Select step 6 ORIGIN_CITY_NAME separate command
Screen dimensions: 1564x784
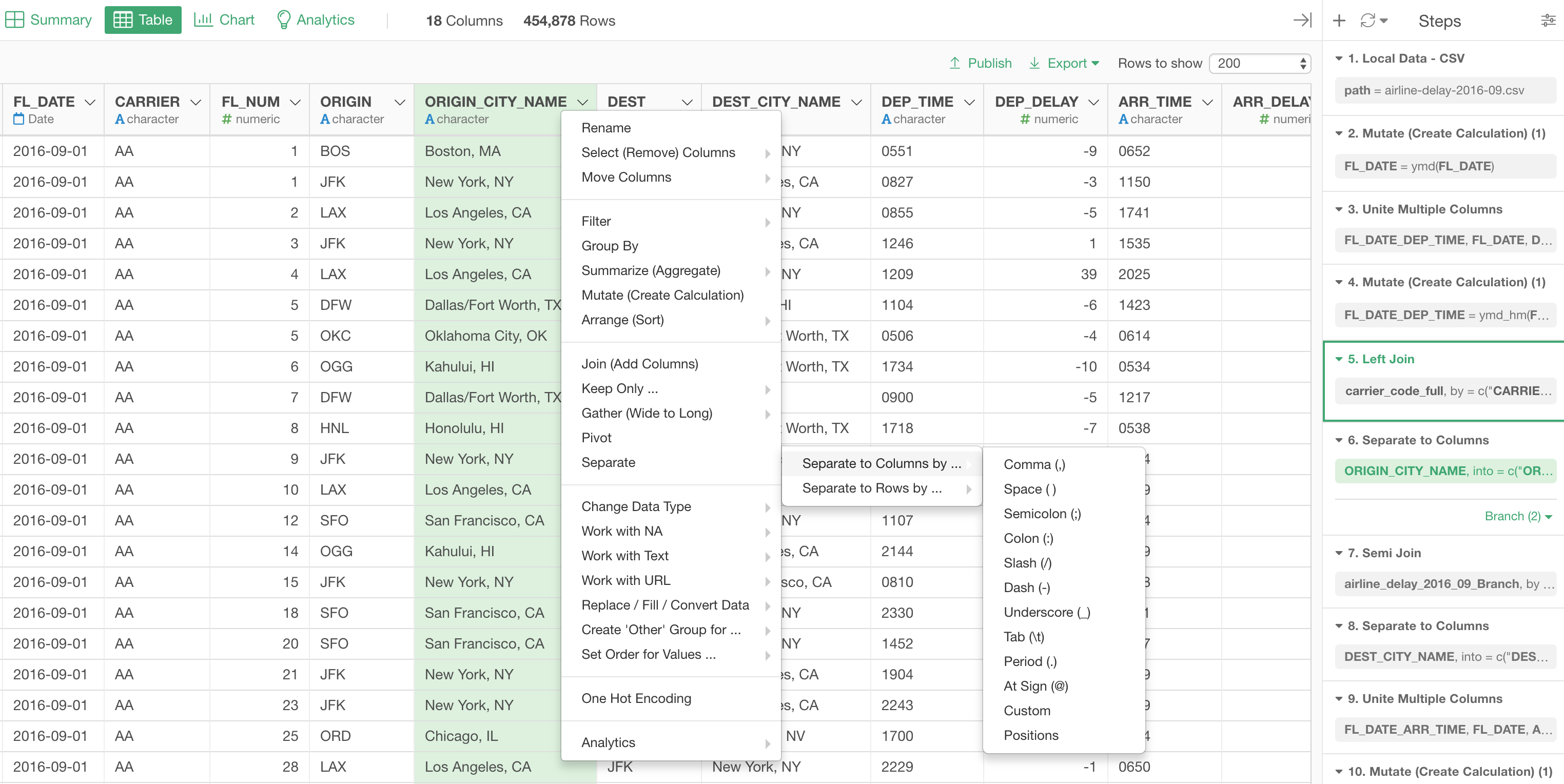coord(1445,471)
